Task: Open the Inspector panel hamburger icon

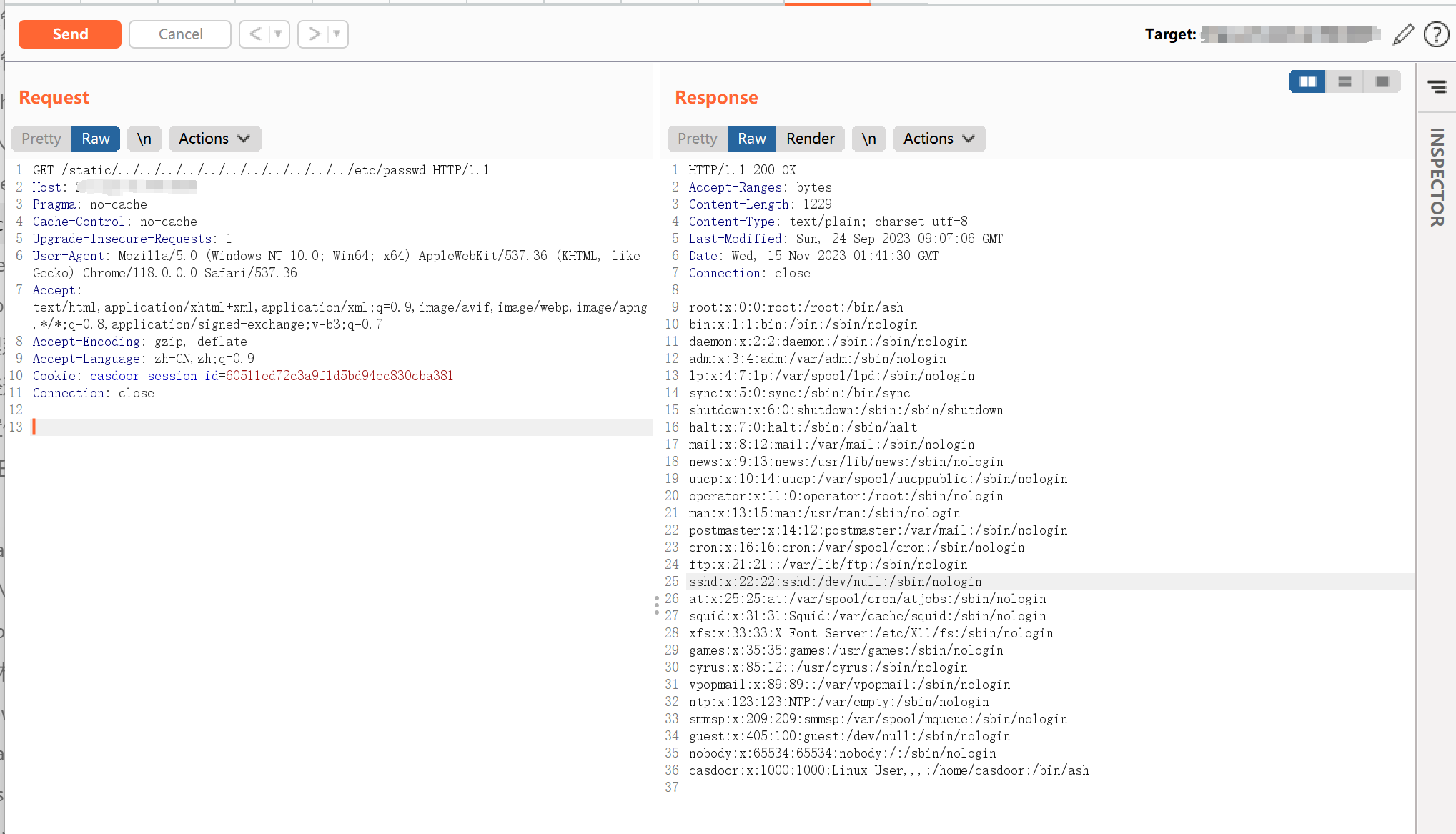Action: pyautogui.click(x=1437, y=87)
